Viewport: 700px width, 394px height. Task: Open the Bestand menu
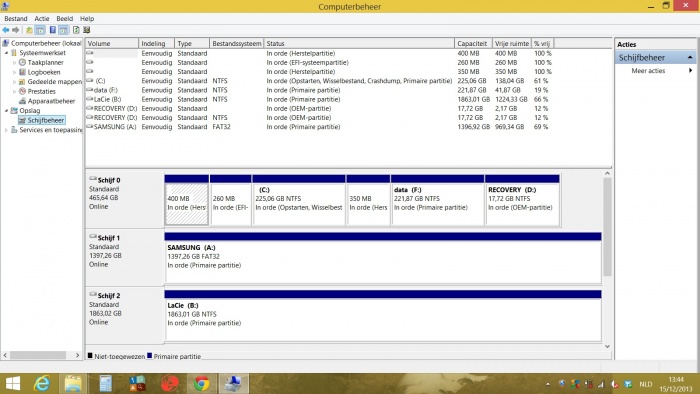point(16,19)
